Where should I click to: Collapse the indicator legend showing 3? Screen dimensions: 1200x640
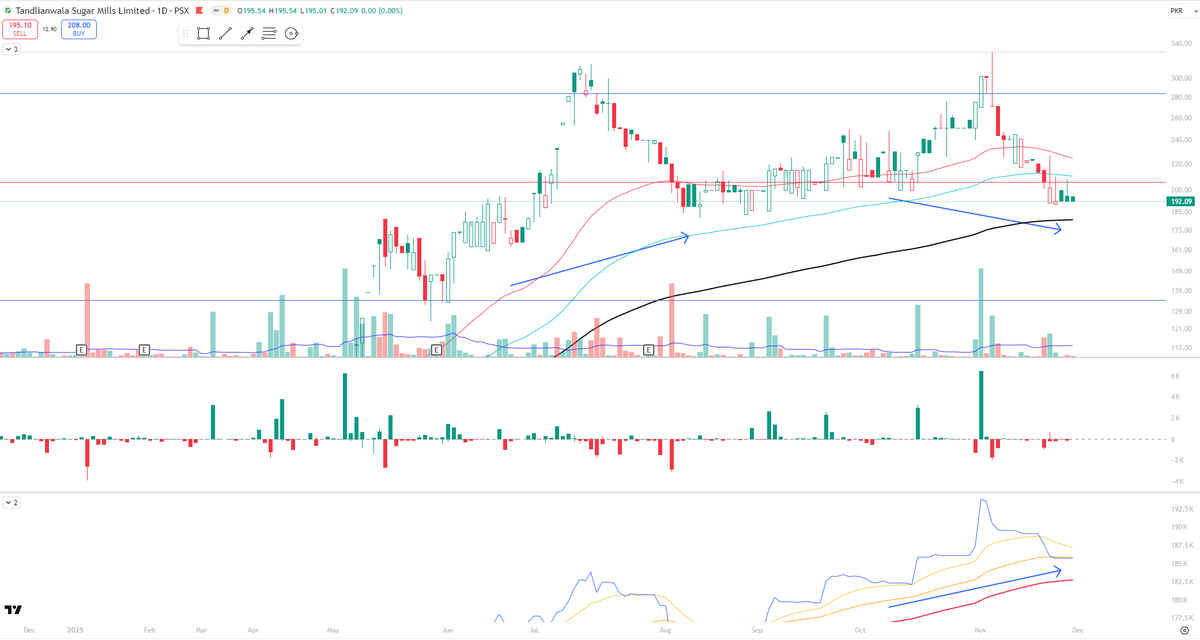[x=11, y=48]
